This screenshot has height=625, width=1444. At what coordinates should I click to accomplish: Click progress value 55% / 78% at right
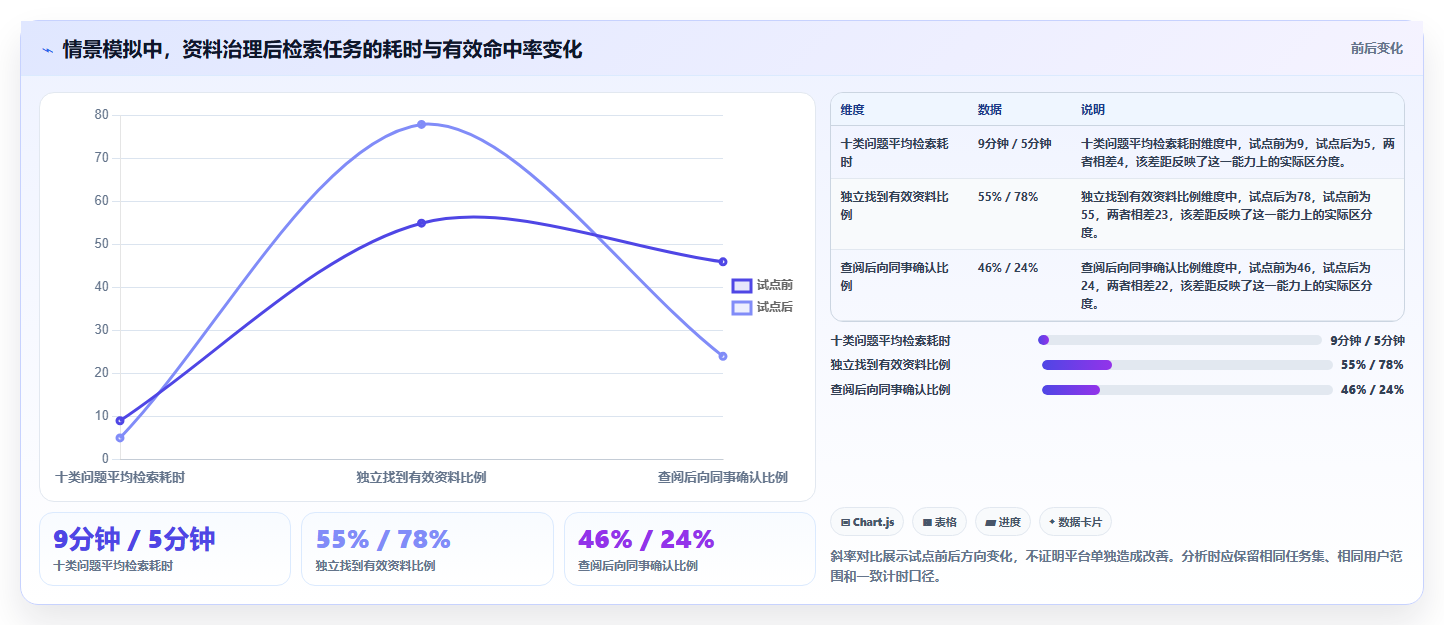coord(1372,365)
